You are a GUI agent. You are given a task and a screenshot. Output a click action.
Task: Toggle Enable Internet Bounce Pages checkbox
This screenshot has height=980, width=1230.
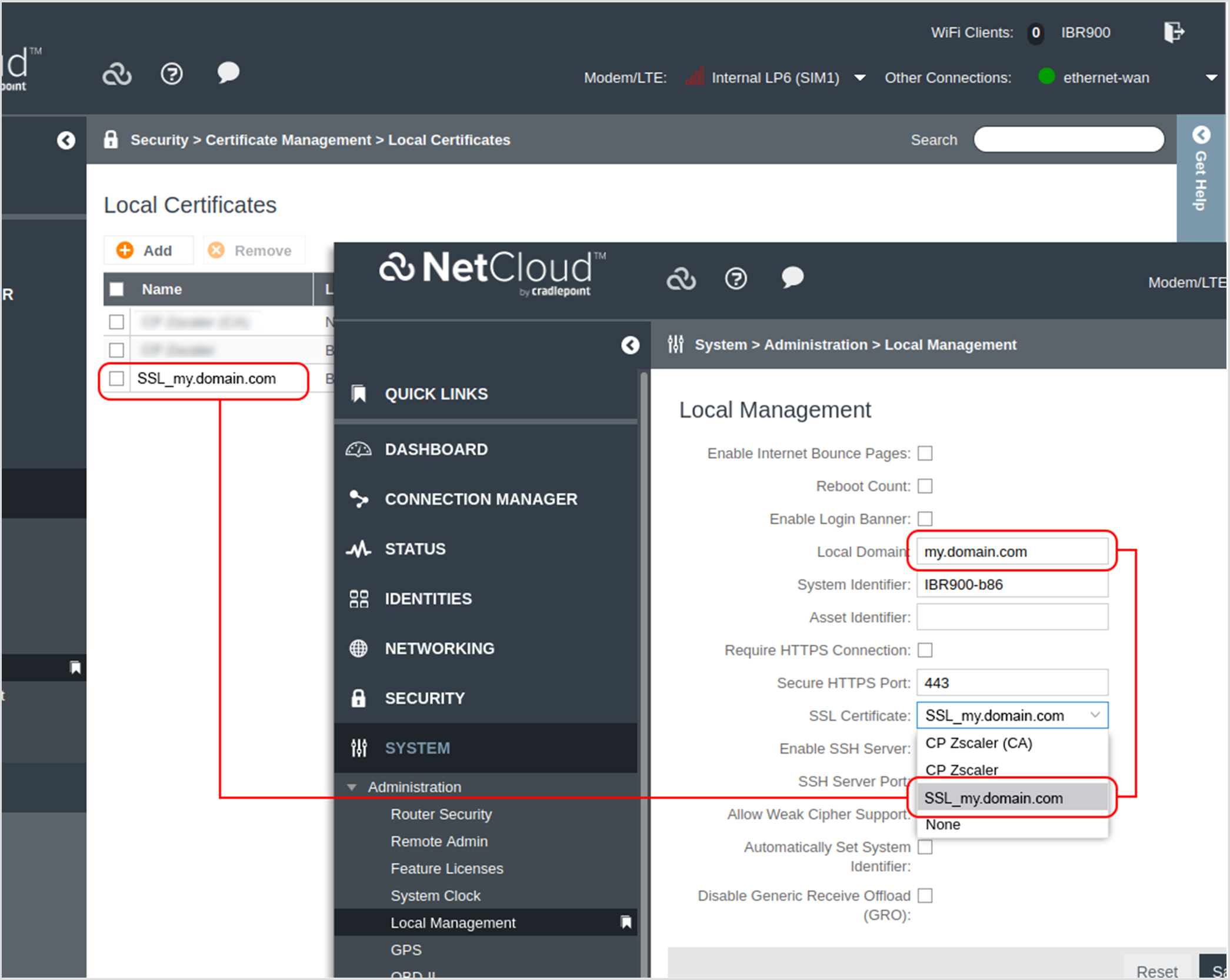pyautogui.click(x=925, y=454)
